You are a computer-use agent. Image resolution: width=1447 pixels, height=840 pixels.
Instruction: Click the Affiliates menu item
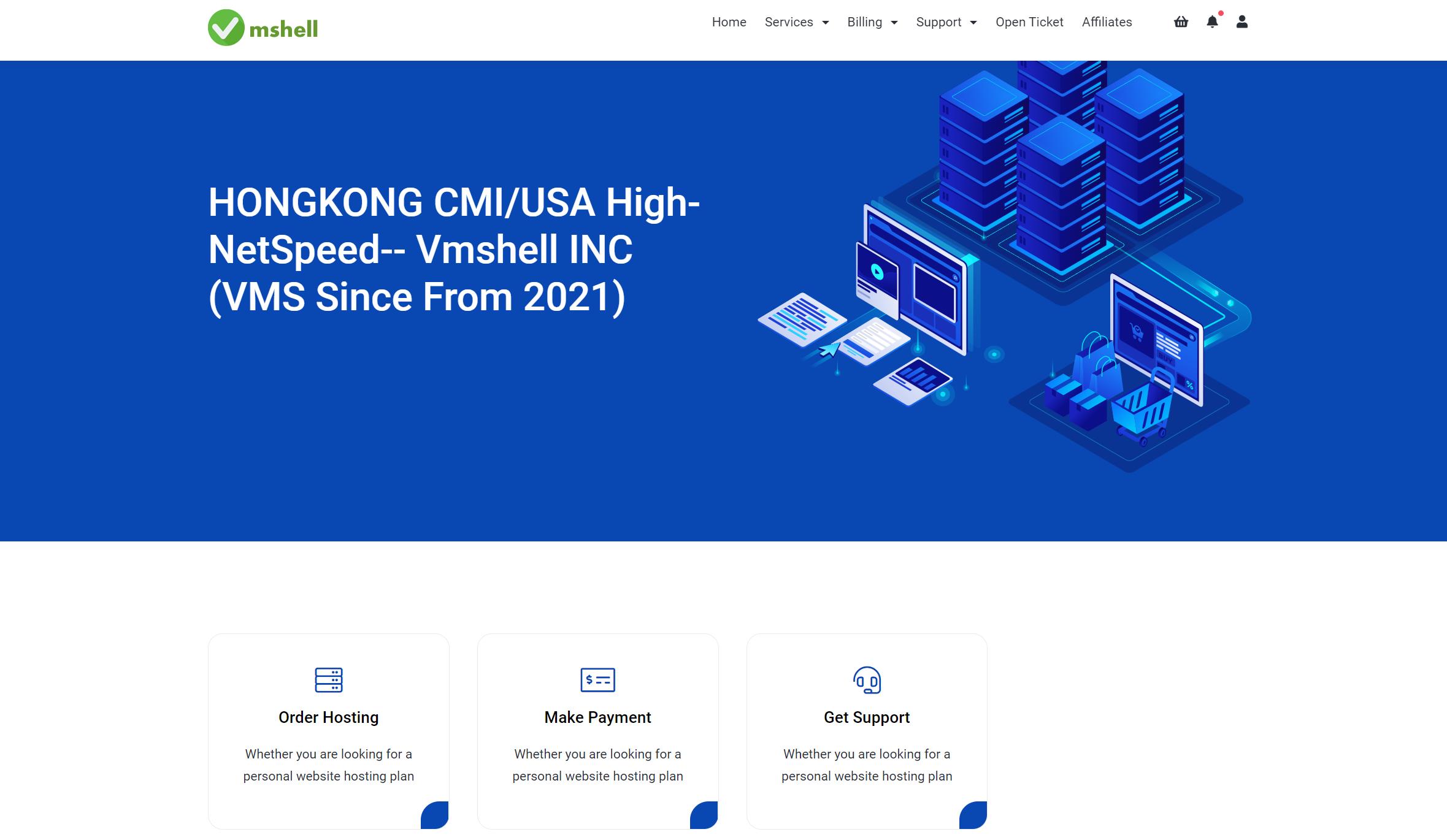point(1106,22)
